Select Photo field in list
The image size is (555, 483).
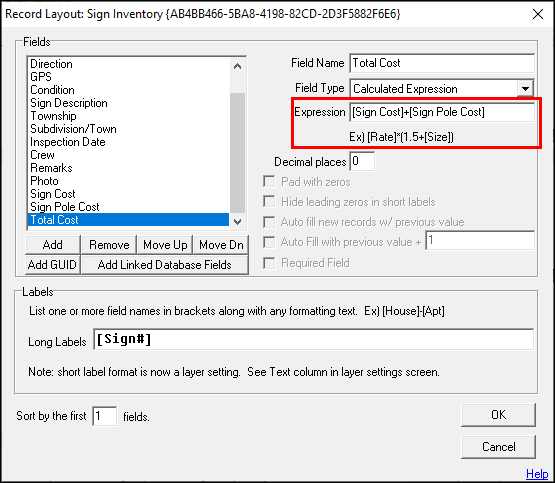[x=128, y=181]
